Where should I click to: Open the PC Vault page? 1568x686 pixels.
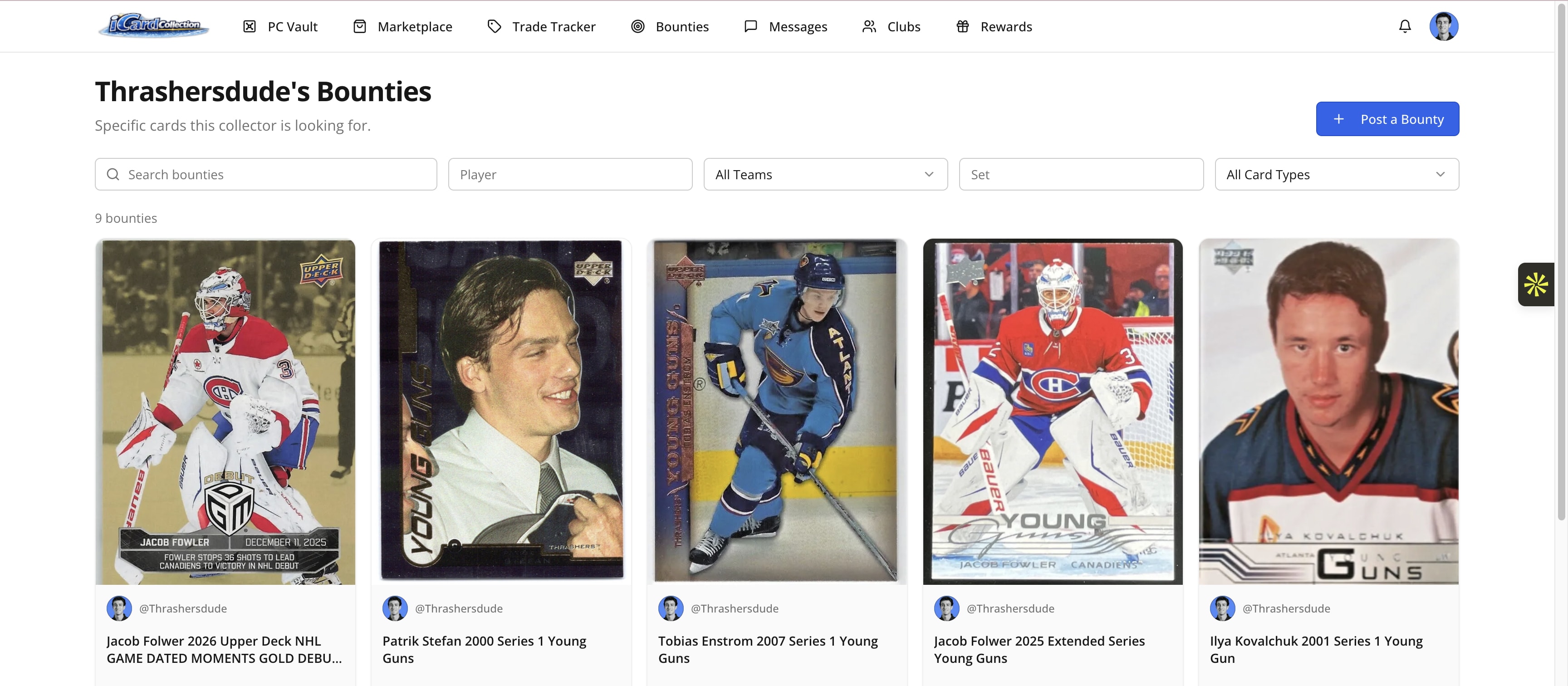[293, 27]
